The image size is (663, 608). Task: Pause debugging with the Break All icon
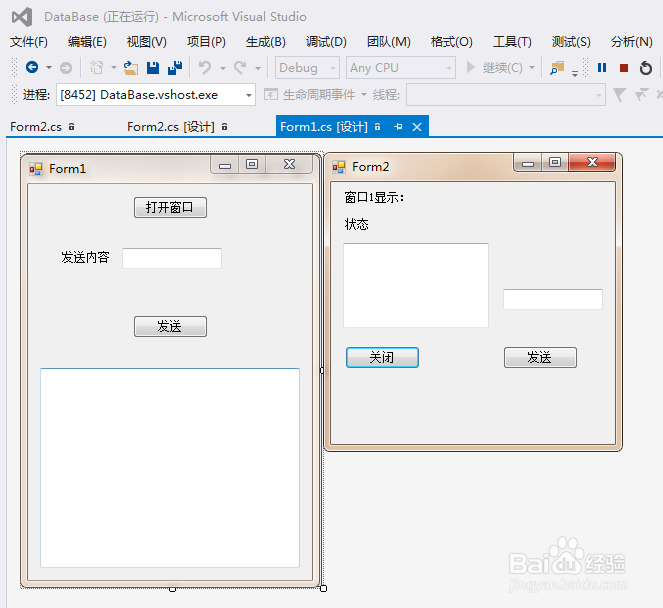pos(602,68)
